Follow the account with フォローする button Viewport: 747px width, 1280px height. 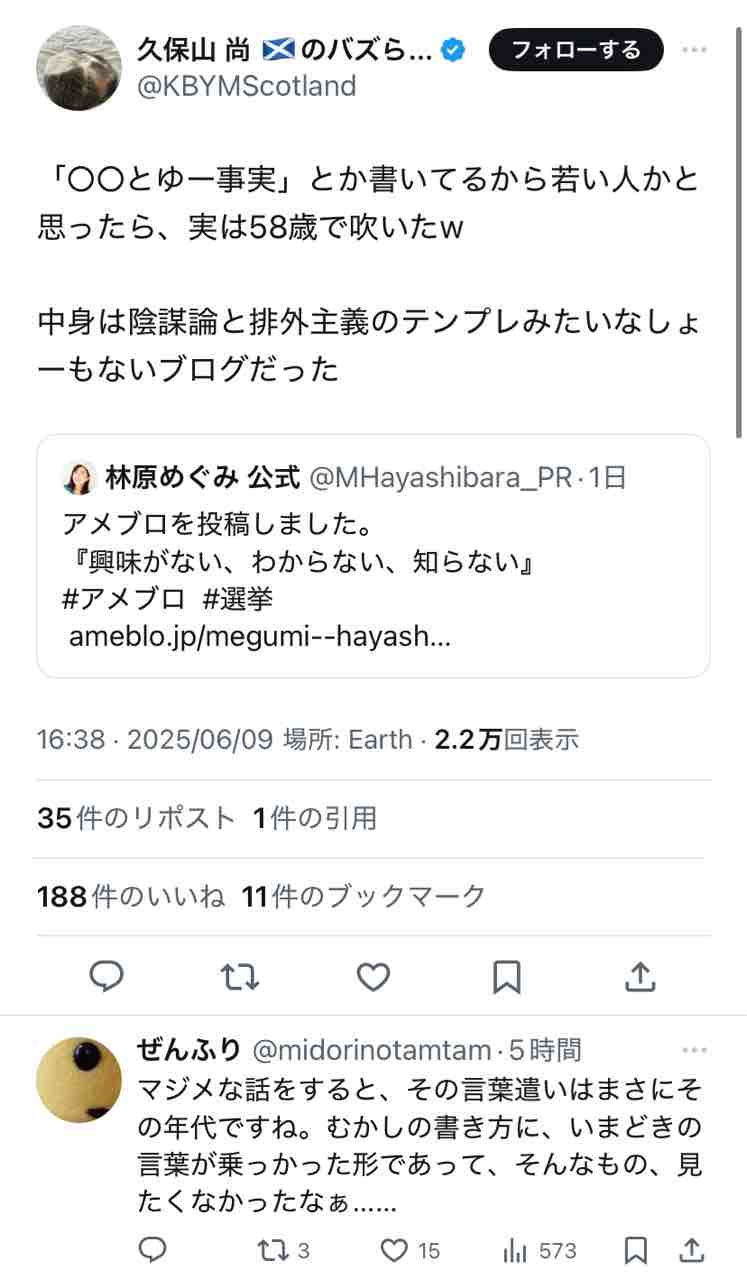pos(576,50)
